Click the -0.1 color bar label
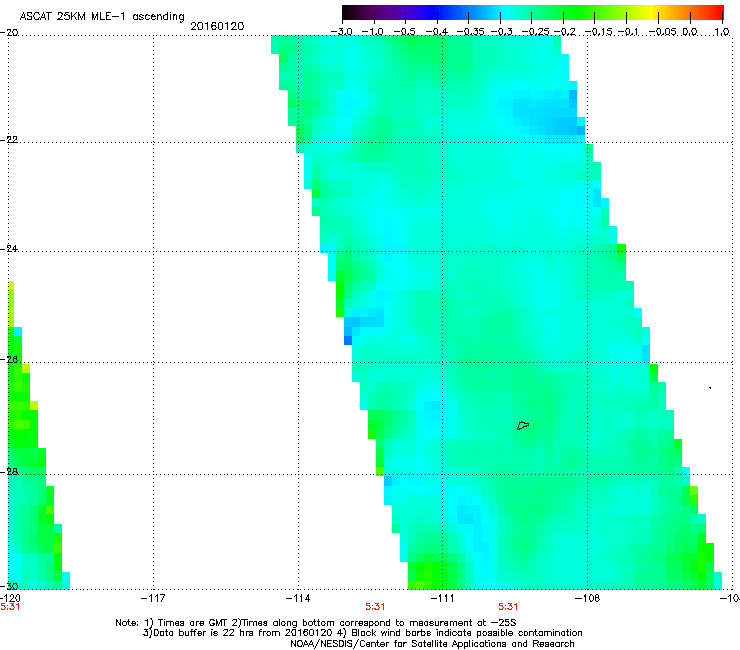Viewport: 740px width, 650px height. pos(628,32)
